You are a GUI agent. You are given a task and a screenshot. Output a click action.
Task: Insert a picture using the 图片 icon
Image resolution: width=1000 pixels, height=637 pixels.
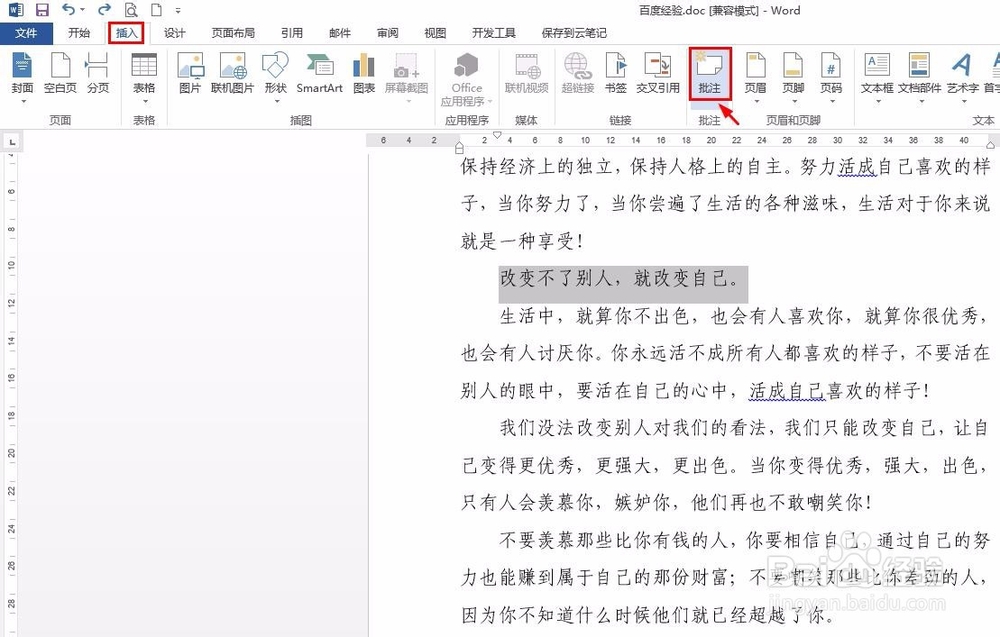(189, 75)
